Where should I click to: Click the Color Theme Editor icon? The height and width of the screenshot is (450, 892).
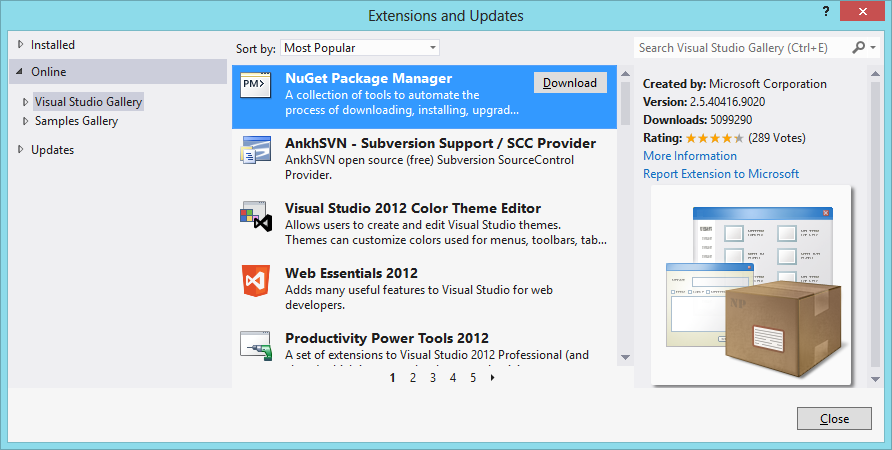tap(256, 216)
